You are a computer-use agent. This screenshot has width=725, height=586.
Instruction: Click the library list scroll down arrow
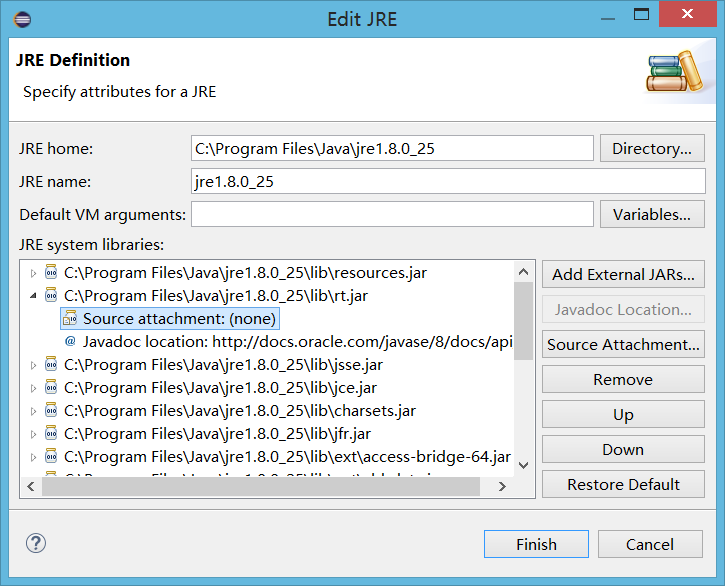click(523, 464)
